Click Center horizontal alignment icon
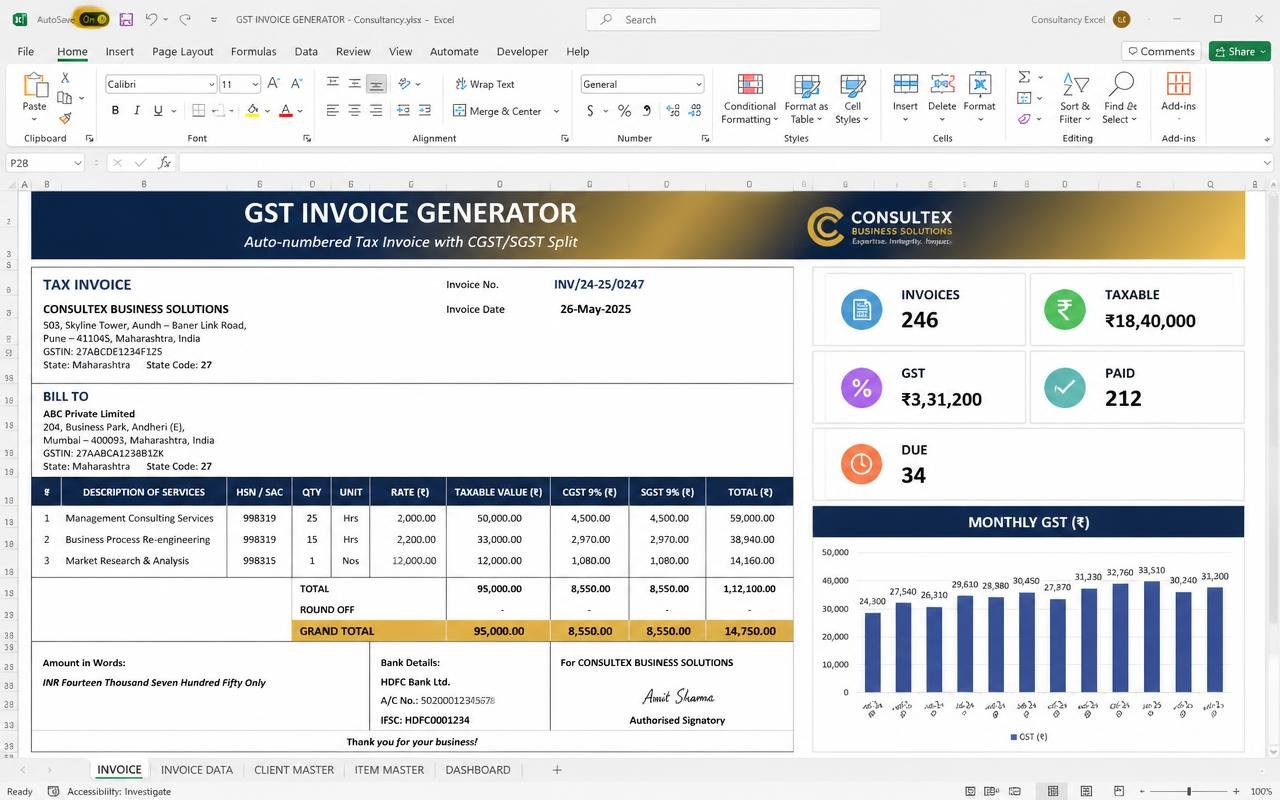 tap(354, 110)
